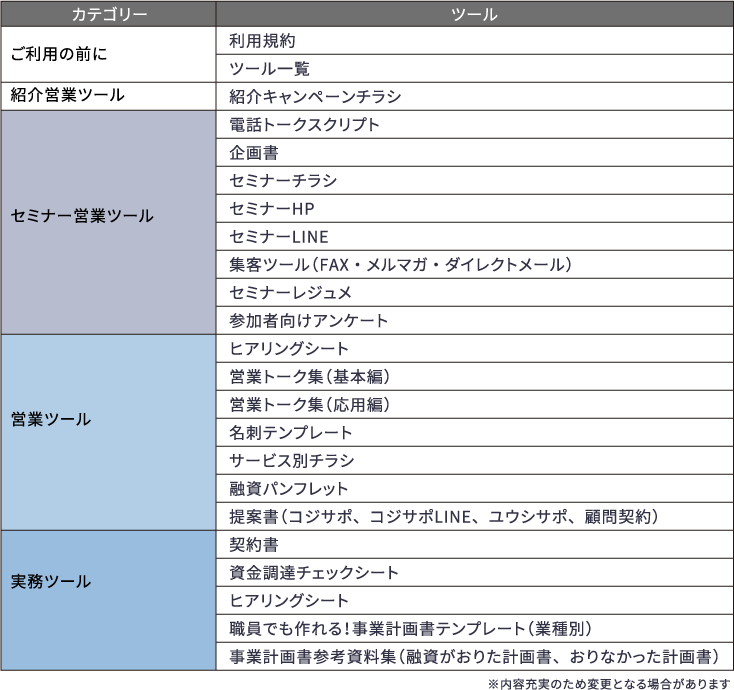Viewport: 734px width, 690px height.
Task: Select 資金調達チェックシート row
Action: (x=475, y=573)
